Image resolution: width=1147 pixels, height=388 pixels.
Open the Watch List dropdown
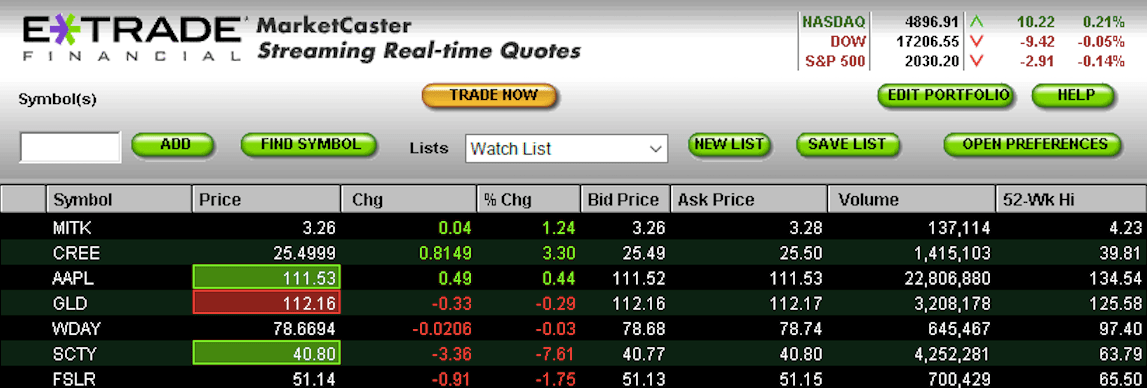566,149
